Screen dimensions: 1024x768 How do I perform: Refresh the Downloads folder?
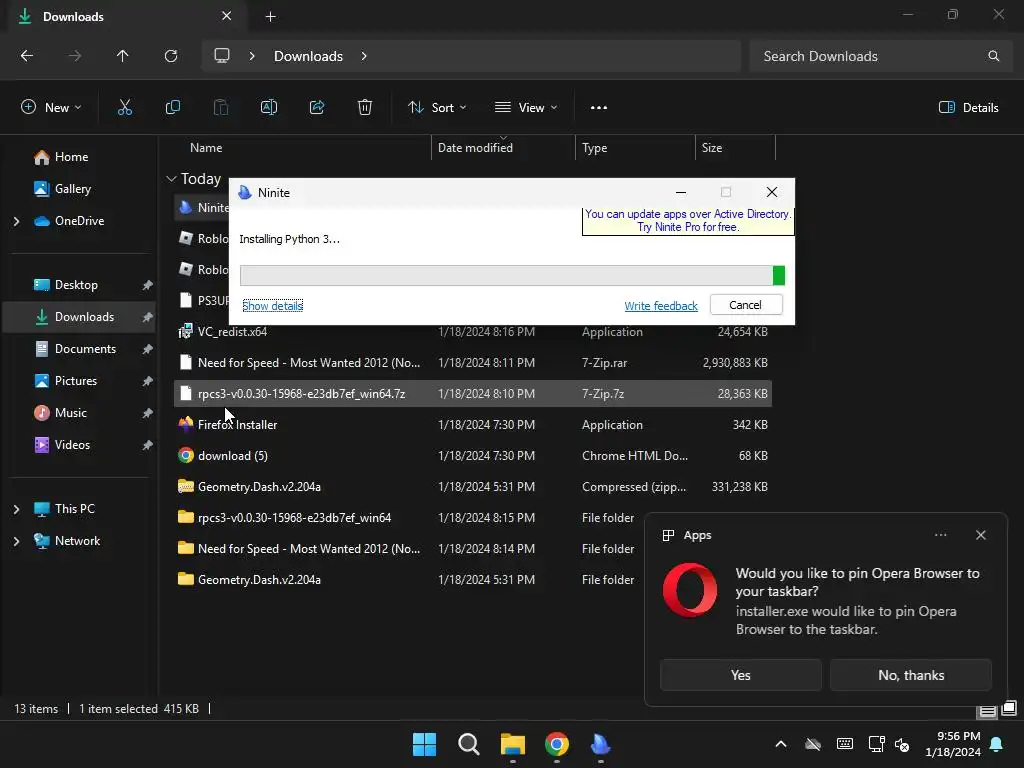(x=171, y=56)
